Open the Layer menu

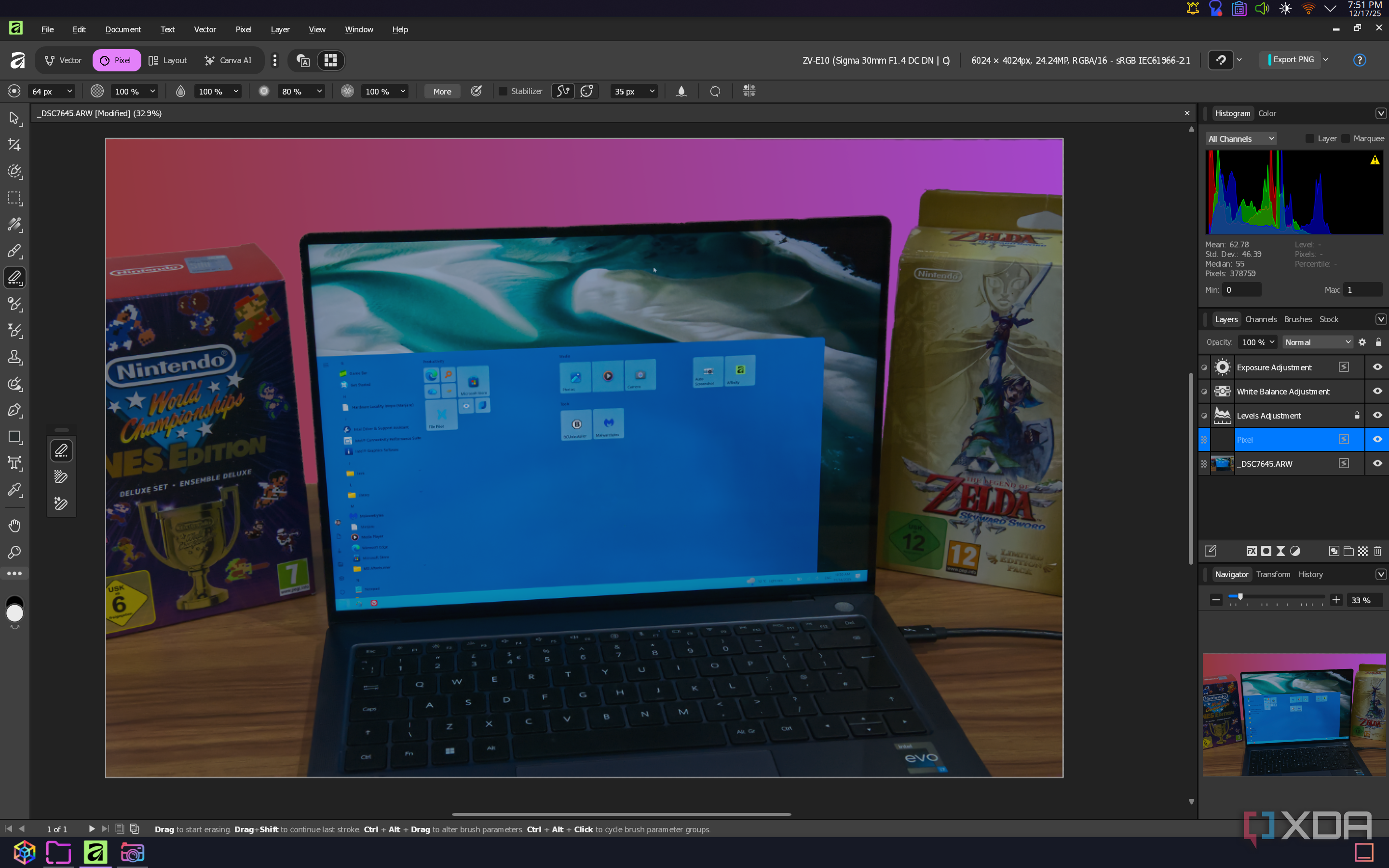pyautogui.click(x=280, y=29)
